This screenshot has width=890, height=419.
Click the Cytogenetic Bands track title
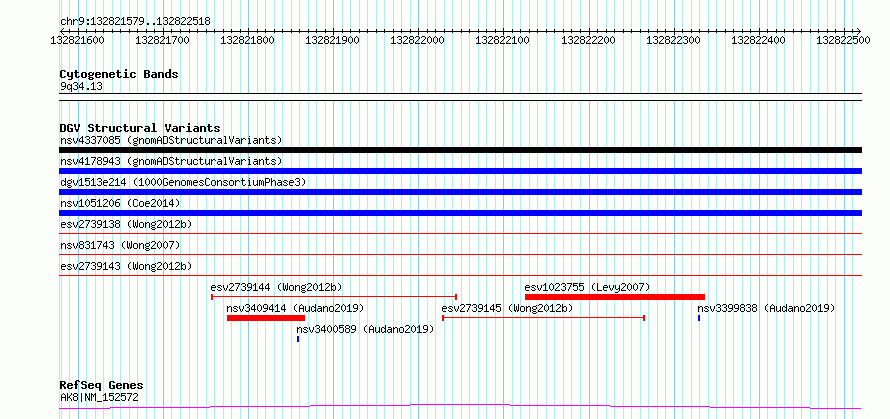(119, 74)
